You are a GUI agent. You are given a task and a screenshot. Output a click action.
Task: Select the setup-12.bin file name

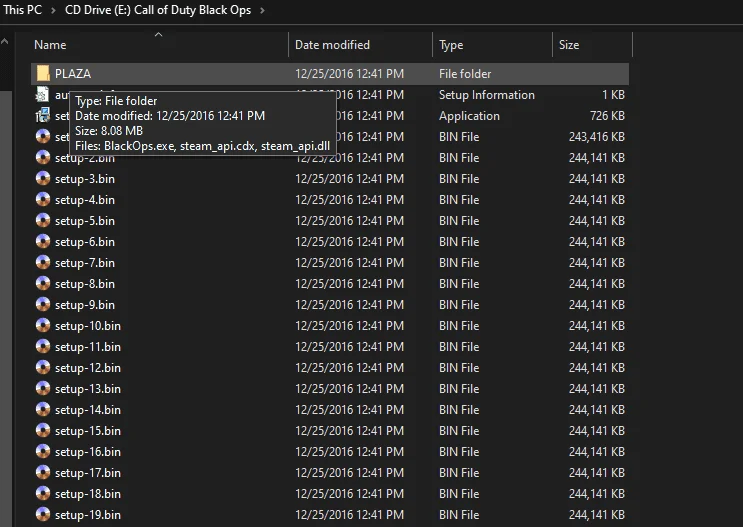pos(88,368)
